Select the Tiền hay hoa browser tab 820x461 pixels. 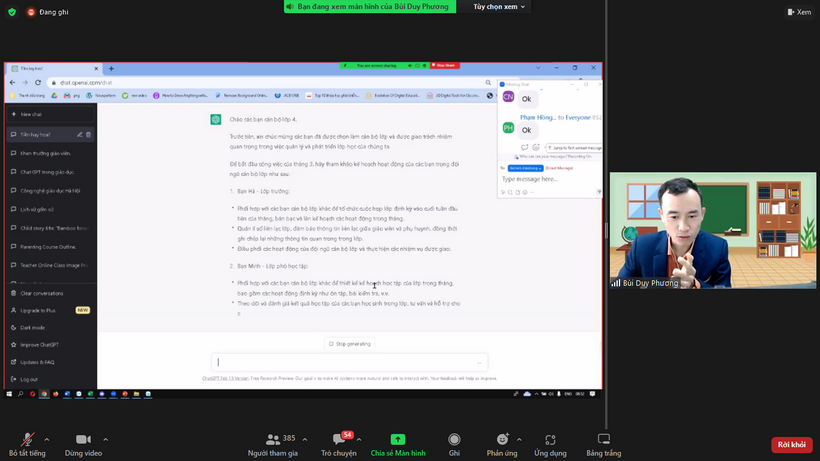tap(54, 68)
